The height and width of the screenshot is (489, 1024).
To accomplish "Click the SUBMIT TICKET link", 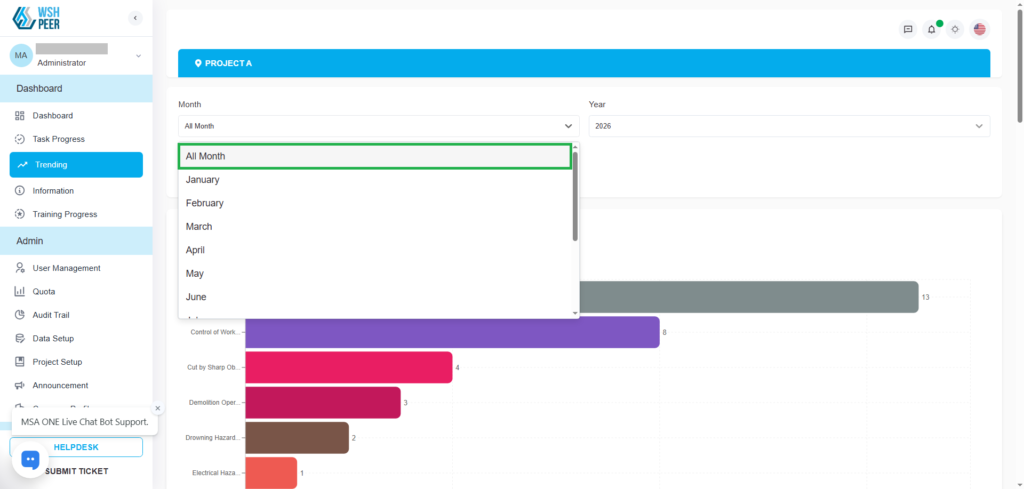I will click(76, 471).
